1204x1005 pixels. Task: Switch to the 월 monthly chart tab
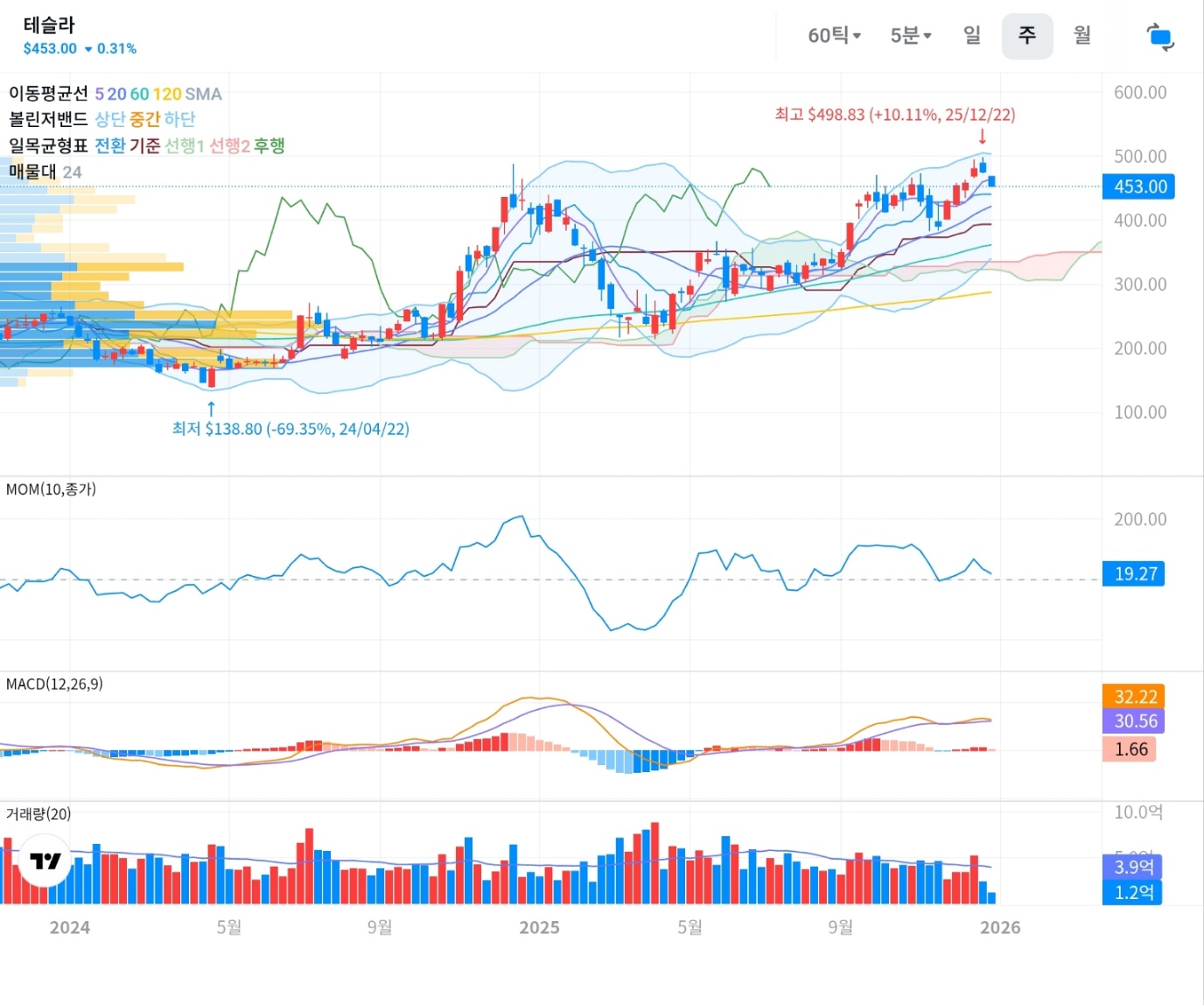1082,36
